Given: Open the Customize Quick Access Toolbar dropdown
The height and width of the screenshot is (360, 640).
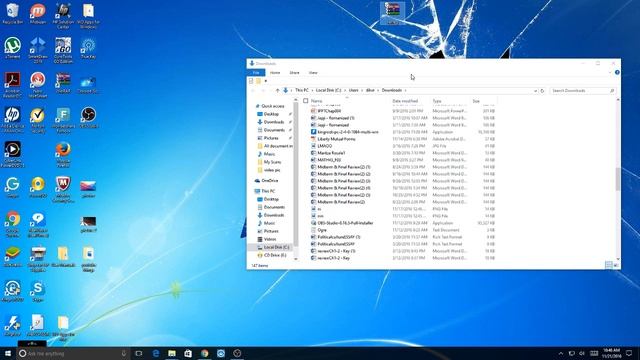Looking at the screenshot, I should tap(266, 81).
